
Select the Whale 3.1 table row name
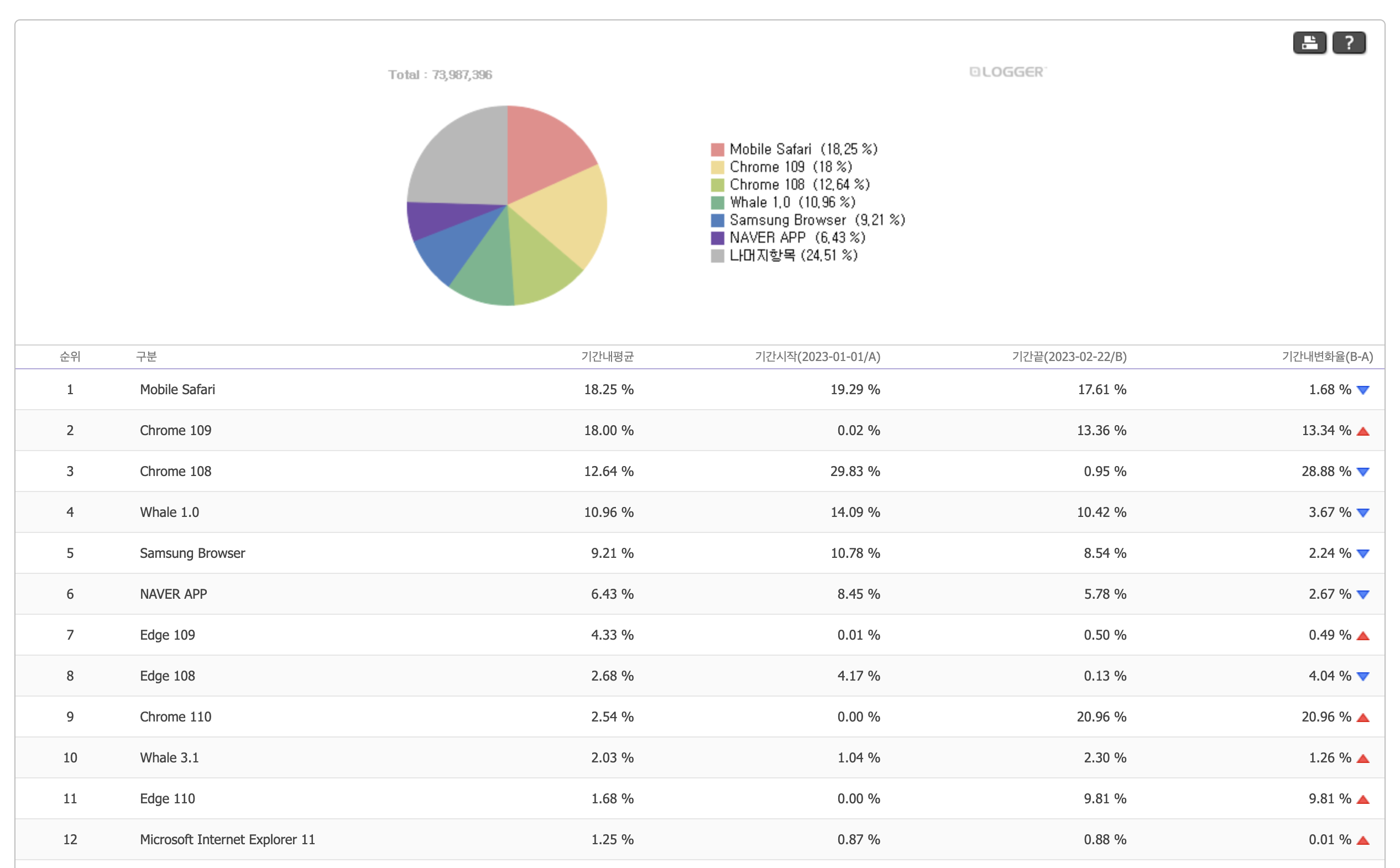169,757
